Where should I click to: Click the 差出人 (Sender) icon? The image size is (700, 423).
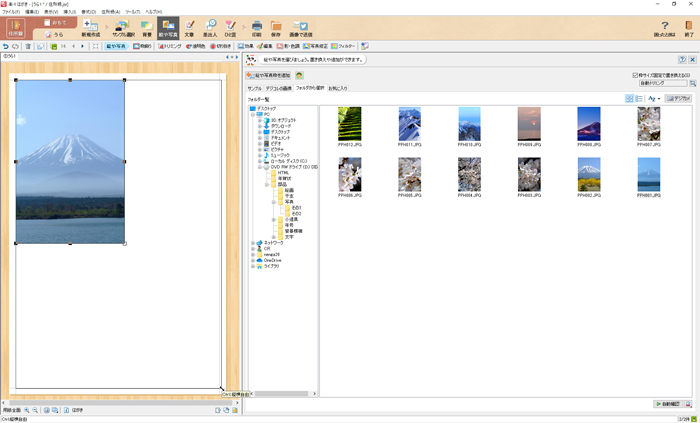pyautogui.click(x=210, y=28)
